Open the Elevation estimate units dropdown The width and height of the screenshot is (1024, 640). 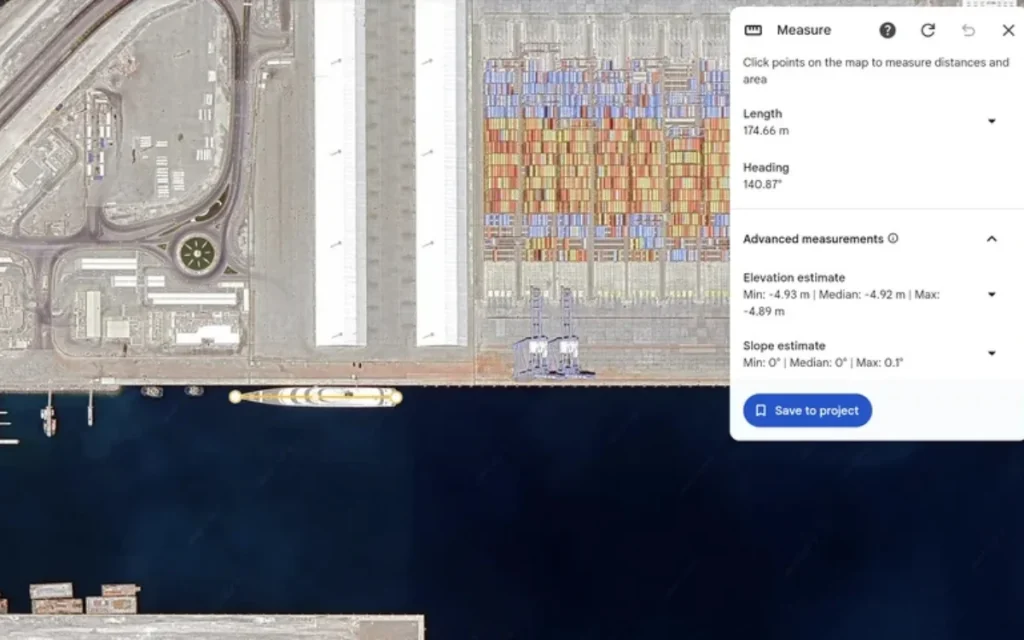coord(991,294)
